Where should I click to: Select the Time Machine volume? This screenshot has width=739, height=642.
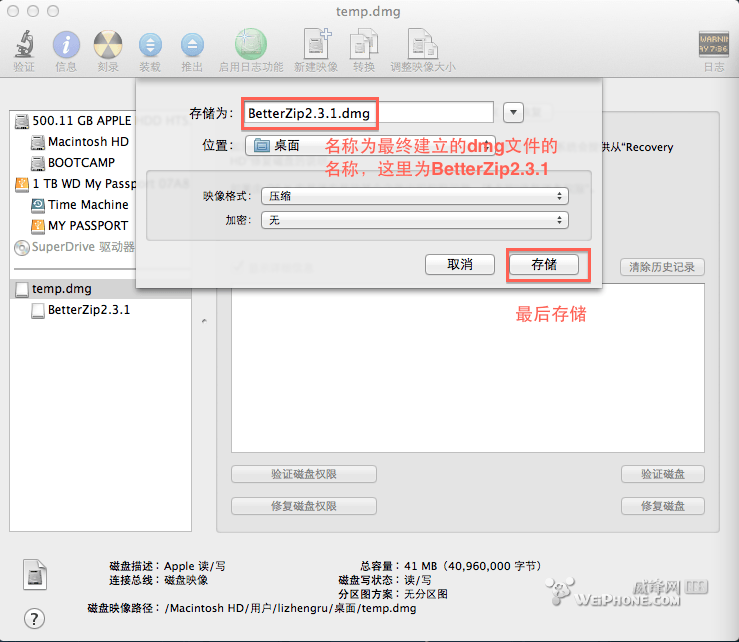[80, 205]
